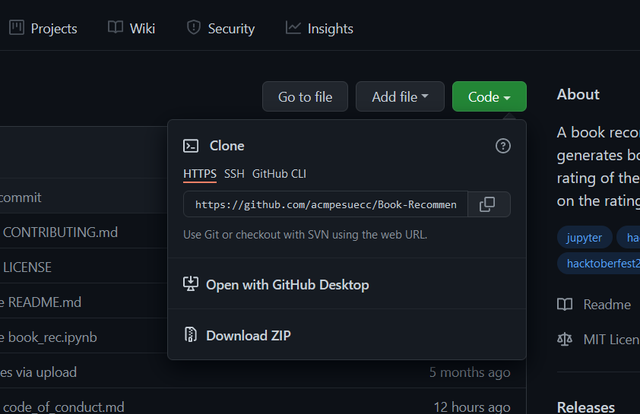Viewport: 640px width, 414px height.
Task: Open the clone help question-mark icon
Action: [503, 146]
